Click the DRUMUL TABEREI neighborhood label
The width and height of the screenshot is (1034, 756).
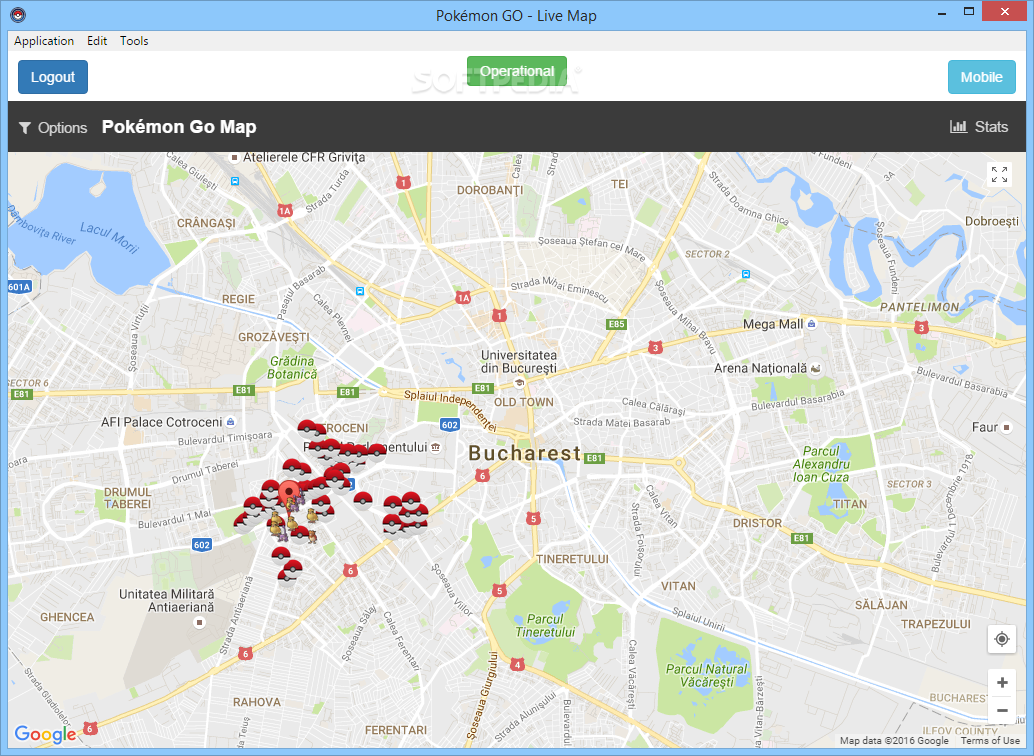[127, 498]
